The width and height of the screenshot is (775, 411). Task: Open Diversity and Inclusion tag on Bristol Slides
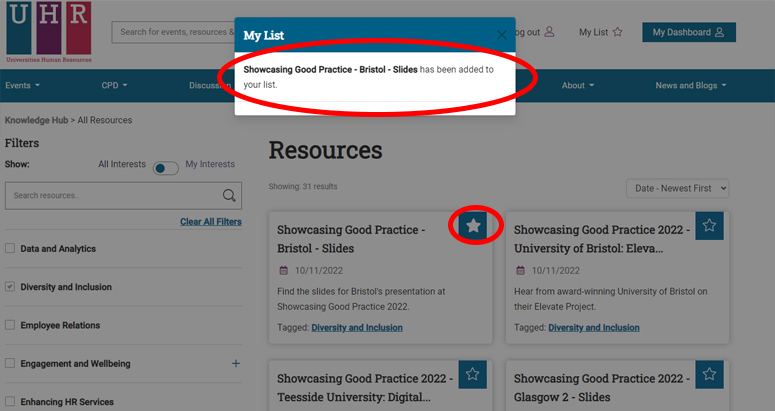tap(357, 328)
